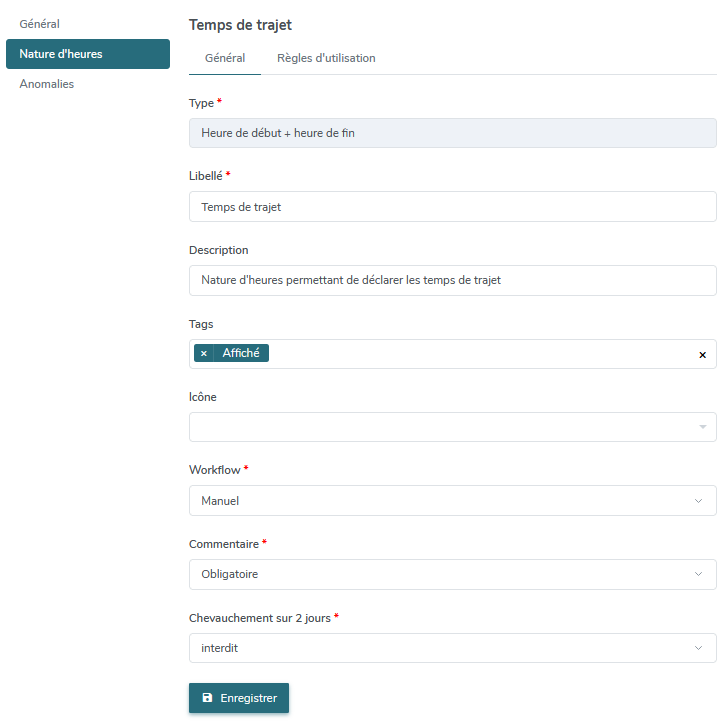Switch to the Règles d'utilisation tab
The height and width of the screenshot is (723, 726).
[x=326, y=58]
